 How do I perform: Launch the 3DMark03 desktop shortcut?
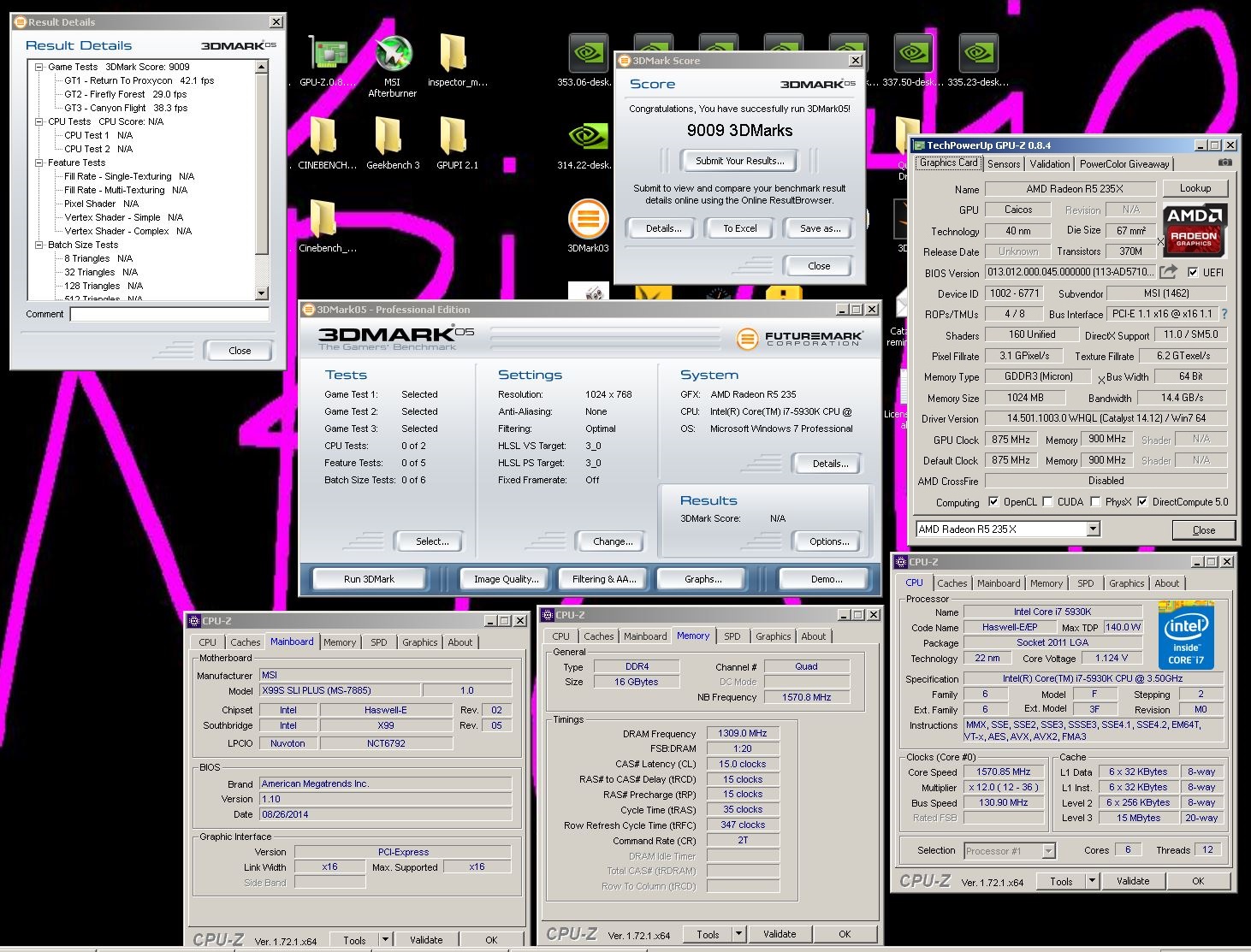pyautogui.click(x=588, y=219)
